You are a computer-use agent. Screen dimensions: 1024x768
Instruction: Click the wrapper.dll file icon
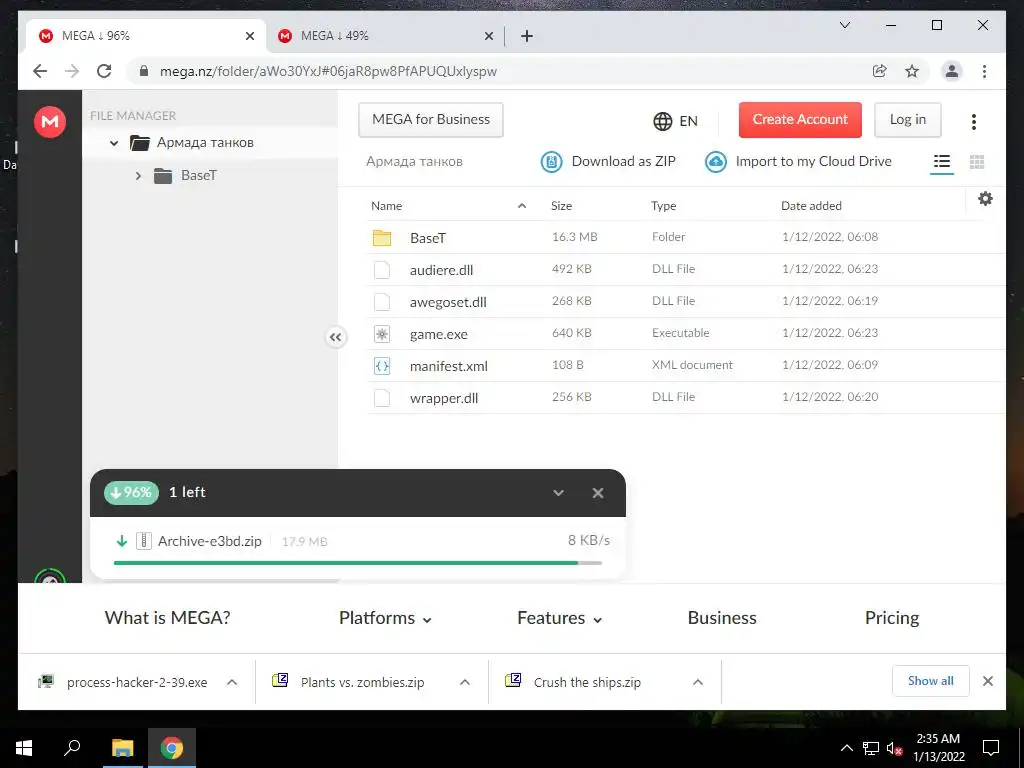[x=382, y=398]
